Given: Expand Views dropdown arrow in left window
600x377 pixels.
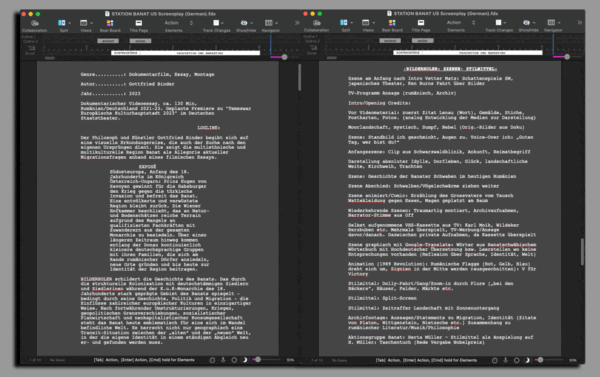Looking at the screenshot, I should point(91,23).
